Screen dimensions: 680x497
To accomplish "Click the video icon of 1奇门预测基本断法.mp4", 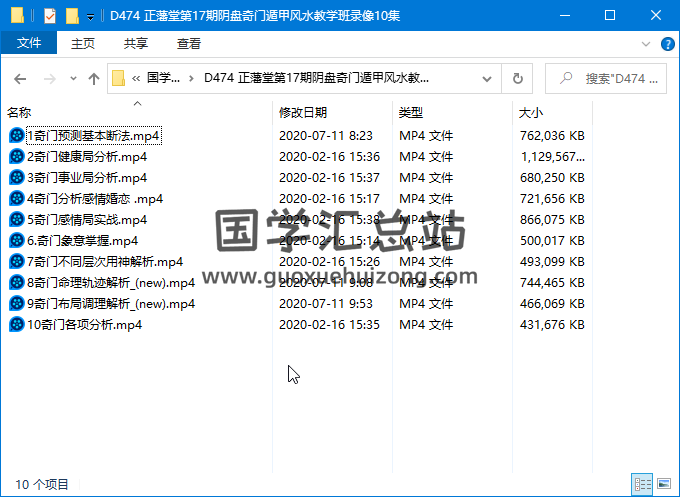I will tap(16, 136).
